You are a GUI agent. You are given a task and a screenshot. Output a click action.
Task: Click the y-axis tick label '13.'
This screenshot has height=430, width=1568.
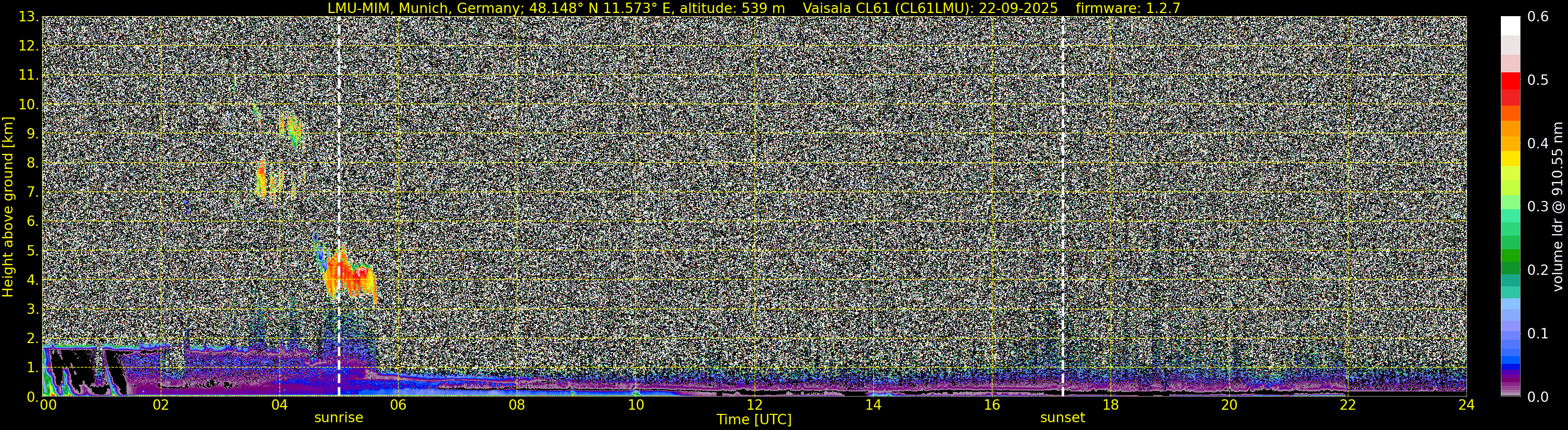[x=29, y=17]
